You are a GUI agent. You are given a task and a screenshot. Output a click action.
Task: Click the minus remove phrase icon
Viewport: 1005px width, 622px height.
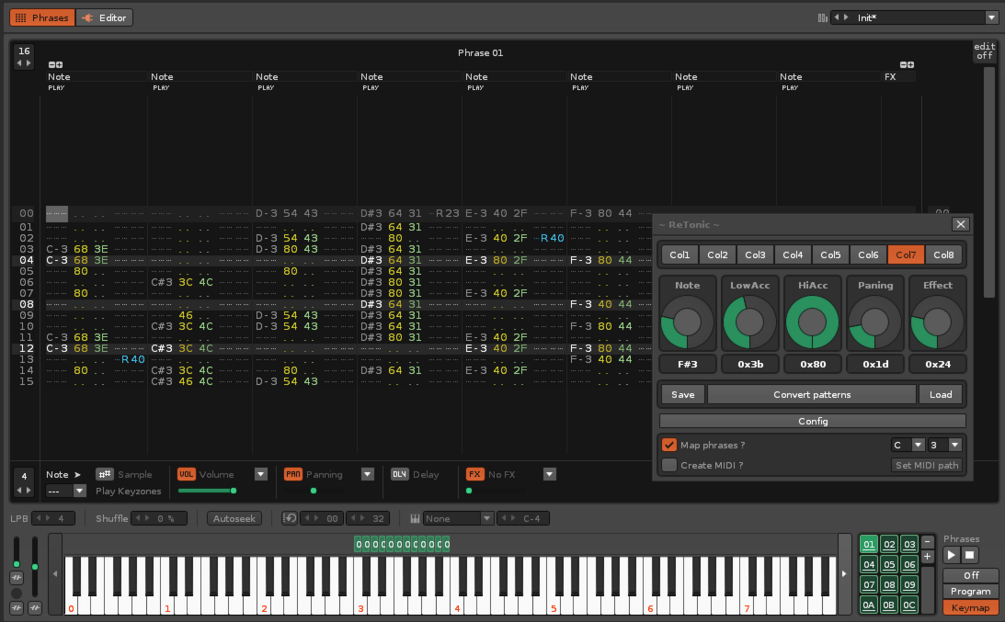927,542
